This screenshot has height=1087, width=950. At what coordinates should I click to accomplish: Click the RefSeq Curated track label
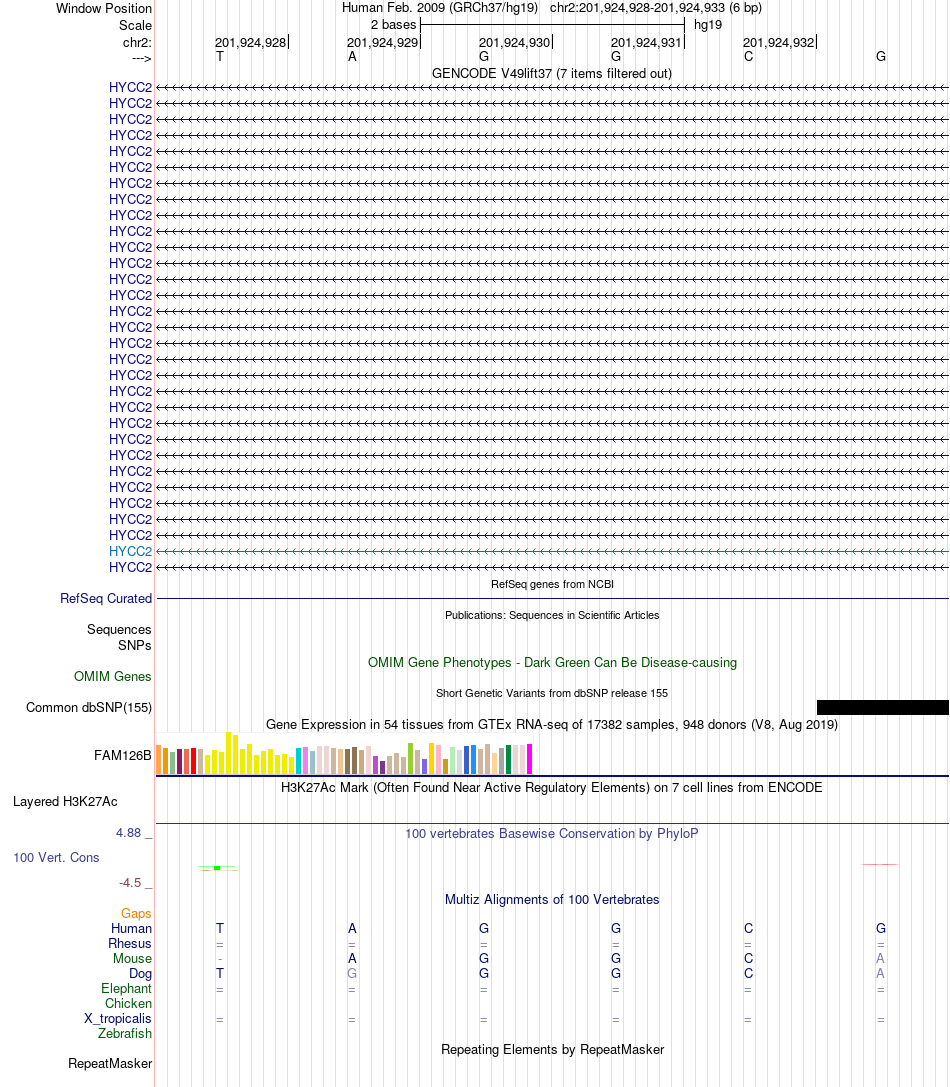coord(105,598)
